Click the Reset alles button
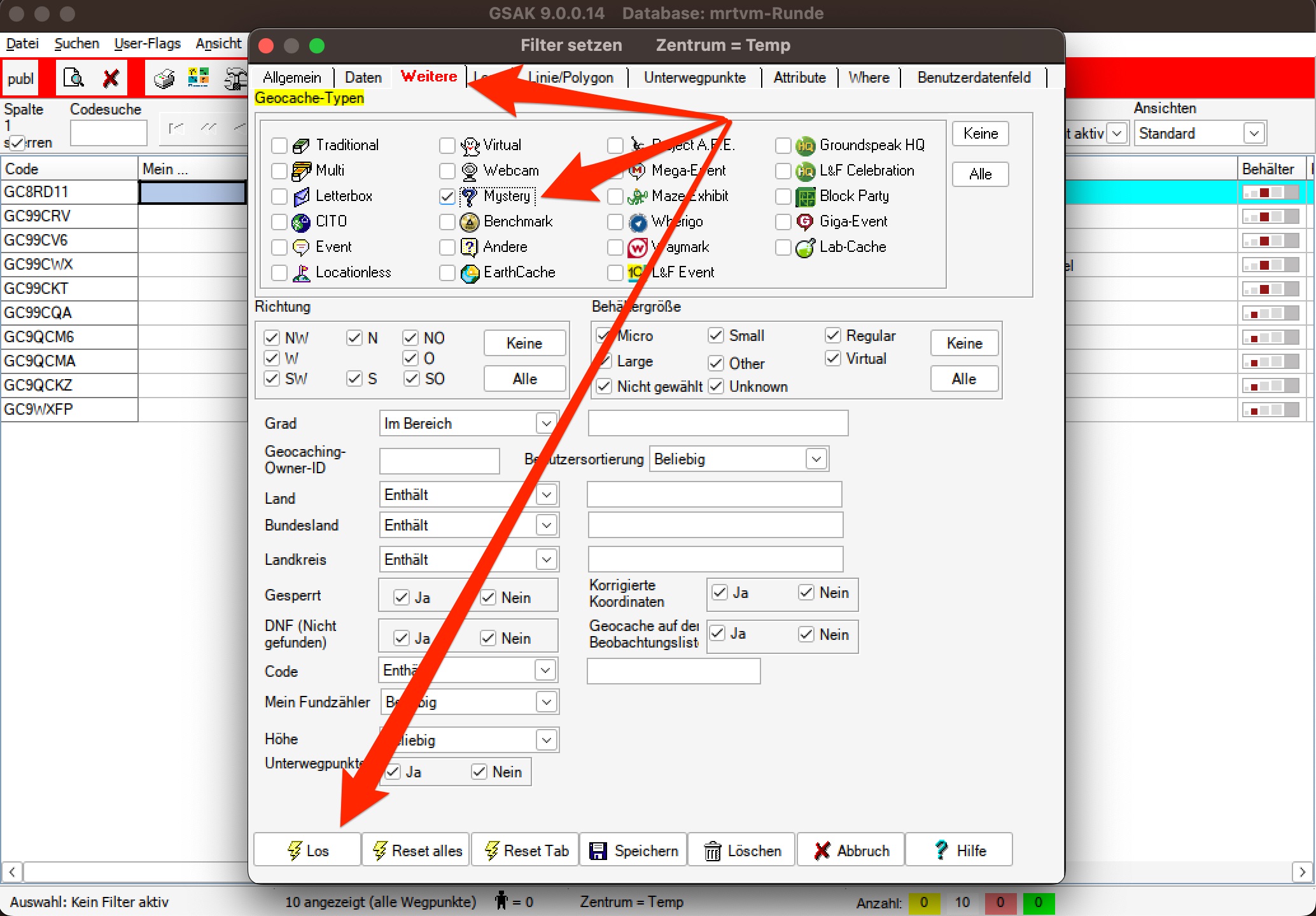The width and height of the screenshot is (1316, 916). [416, 850]
